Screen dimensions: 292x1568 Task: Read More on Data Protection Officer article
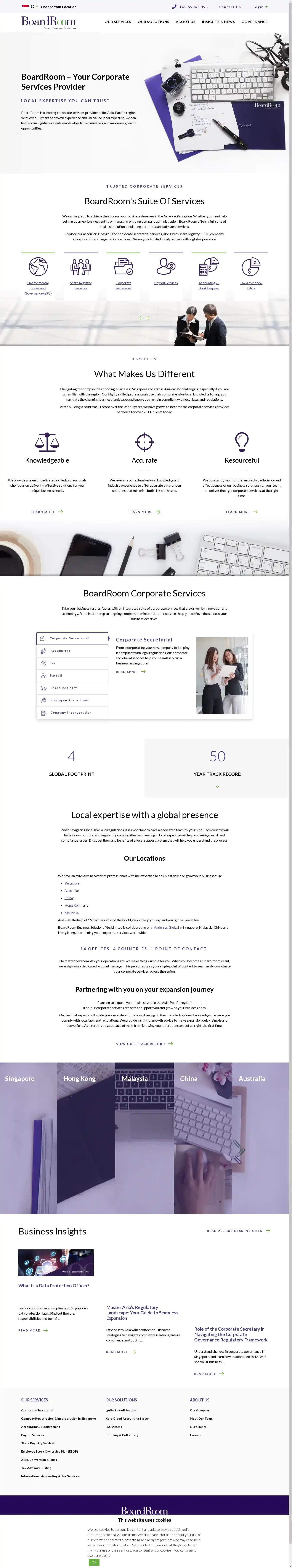[34, 1331]
